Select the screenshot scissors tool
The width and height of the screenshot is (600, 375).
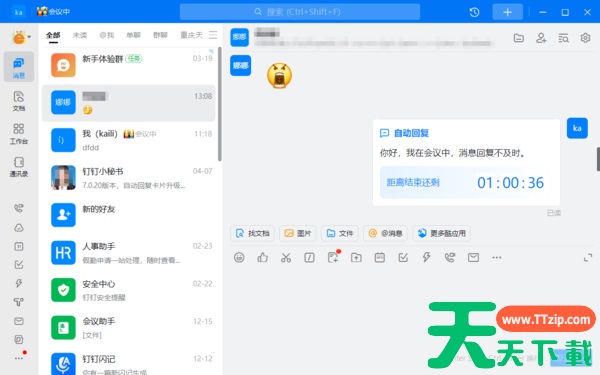click(x=286, y=258)
